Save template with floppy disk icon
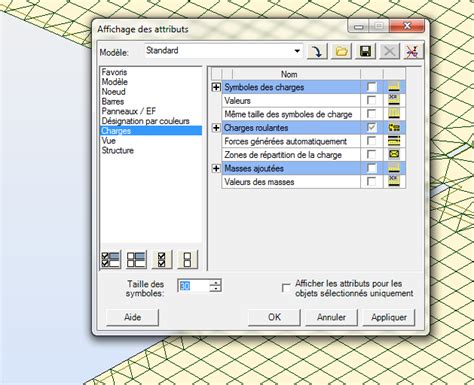The width and height of the screenshot is (474, 385). (365, 51)
